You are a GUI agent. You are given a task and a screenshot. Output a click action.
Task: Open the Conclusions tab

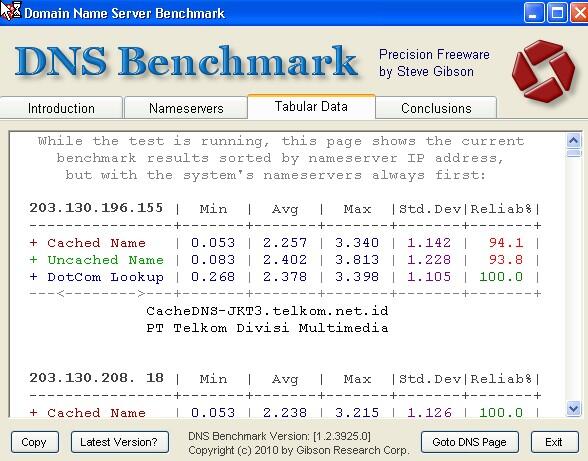(436, 108)
